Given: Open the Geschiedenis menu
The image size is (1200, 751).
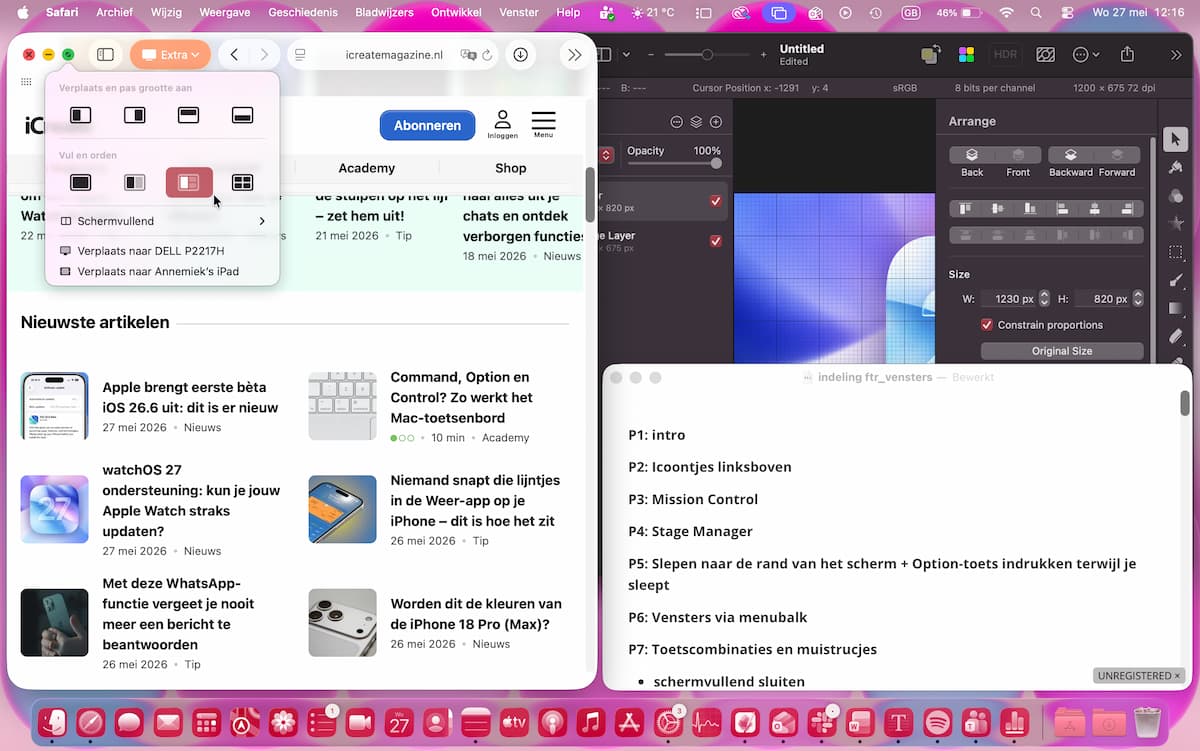Looking at the screenshot, I should (x=304, y=12).
